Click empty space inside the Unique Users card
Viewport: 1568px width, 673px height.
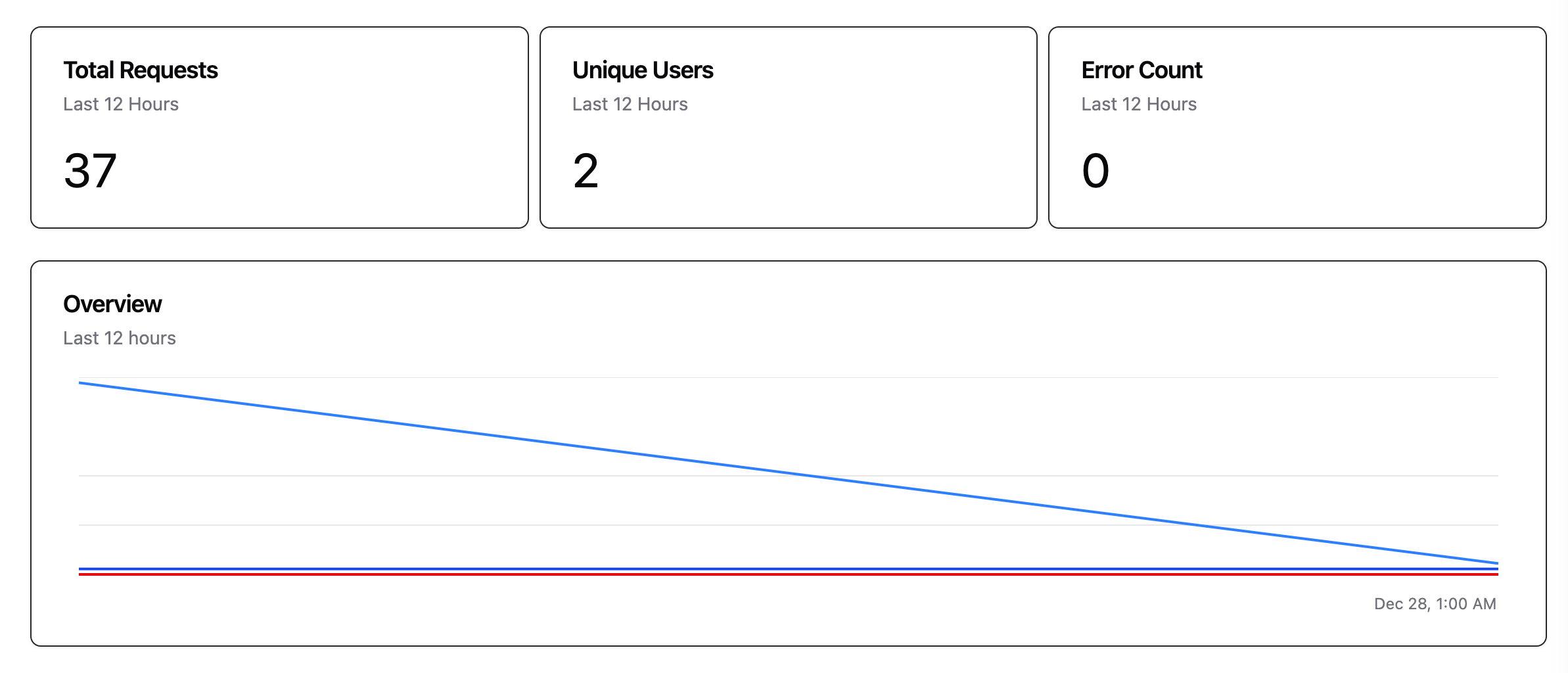854,164
